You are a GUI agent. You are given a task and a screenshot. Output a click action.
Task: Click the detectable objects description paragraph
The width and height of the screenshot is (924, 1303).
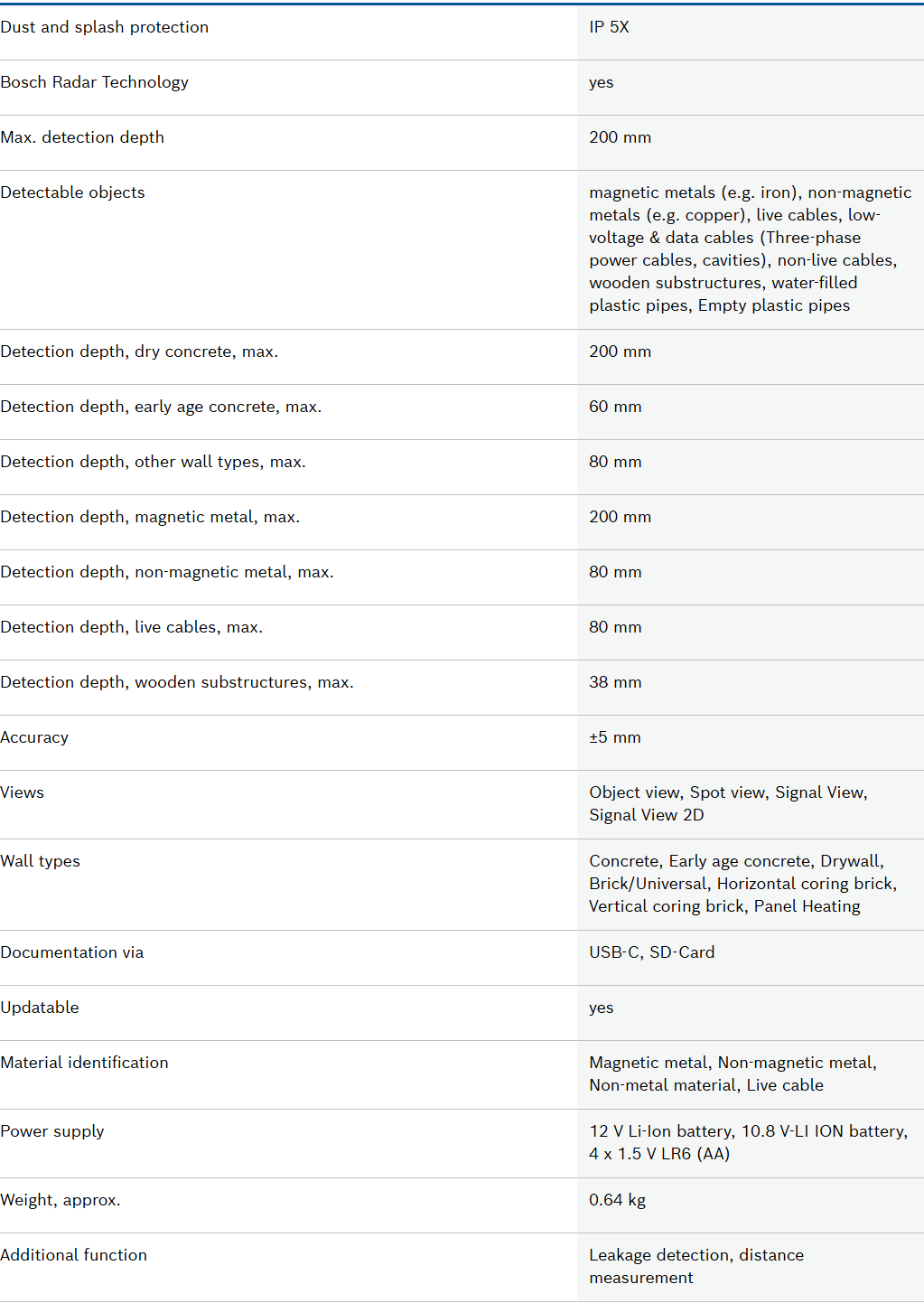click(x=750, y=248)
